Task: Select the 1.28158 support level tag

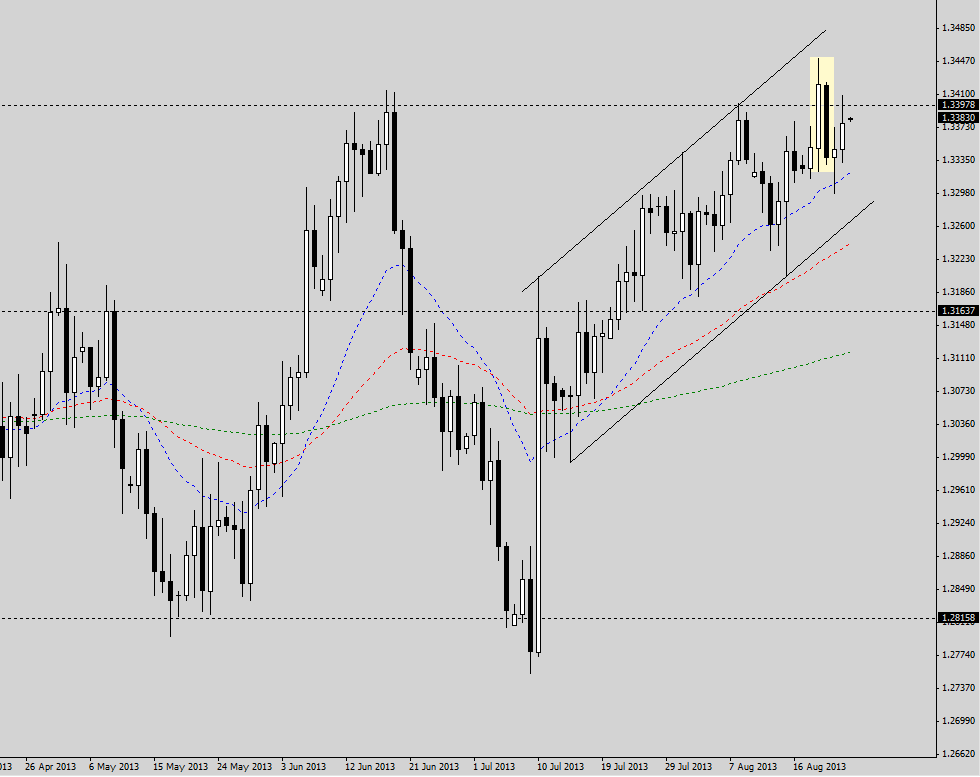Action: (957, 618)
